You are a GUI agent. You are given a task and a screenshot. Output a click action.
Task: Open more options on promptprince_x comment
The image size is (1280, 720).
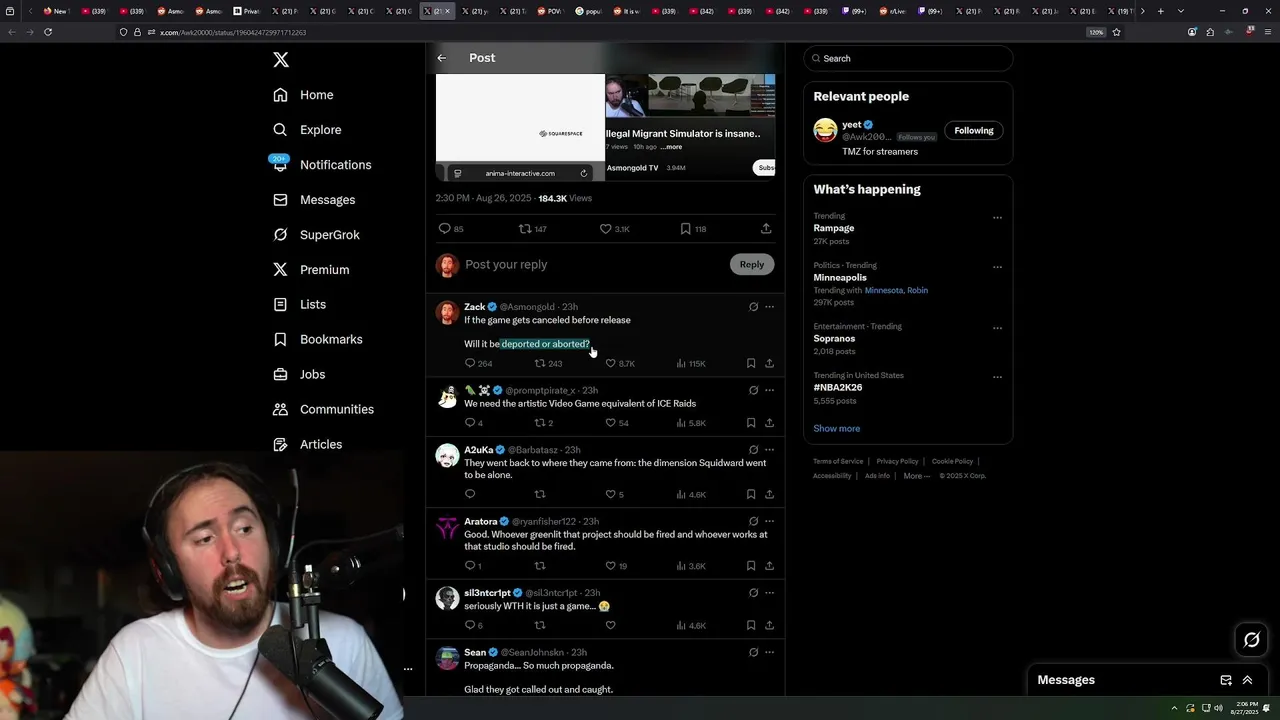pyautogui.click(x=769, y=390)
